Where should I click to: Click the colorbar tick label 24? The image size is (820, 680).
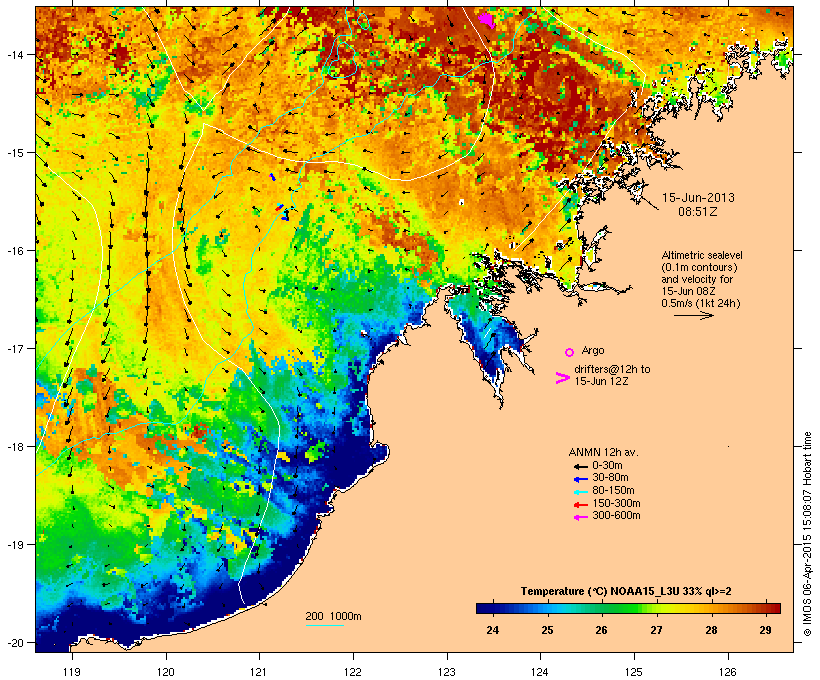point(493,630)
